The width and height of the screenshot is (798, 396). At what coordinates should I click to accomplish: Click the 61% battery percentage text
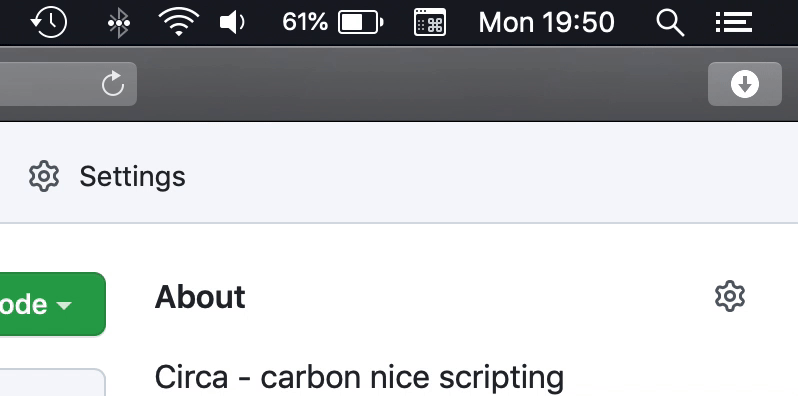point(305,22)
